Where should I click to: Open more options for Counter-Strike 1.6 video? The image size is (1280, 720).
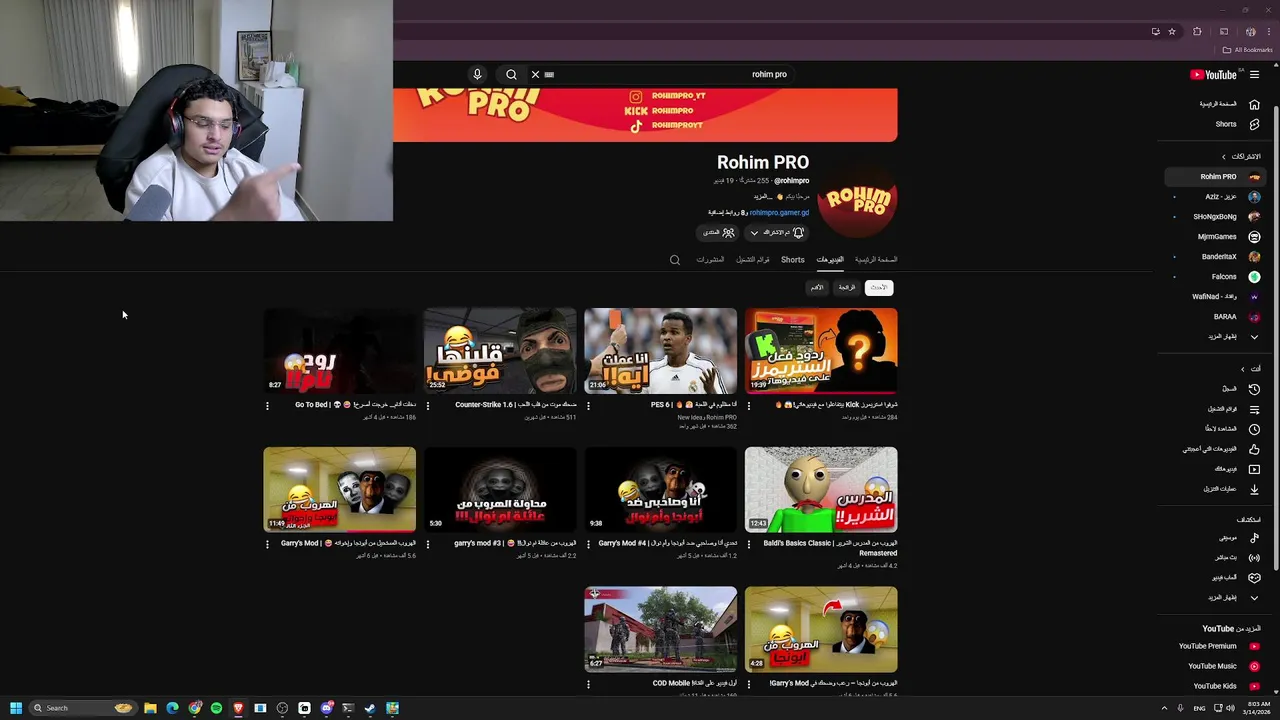pyautogui.click(x=428, y=405)
